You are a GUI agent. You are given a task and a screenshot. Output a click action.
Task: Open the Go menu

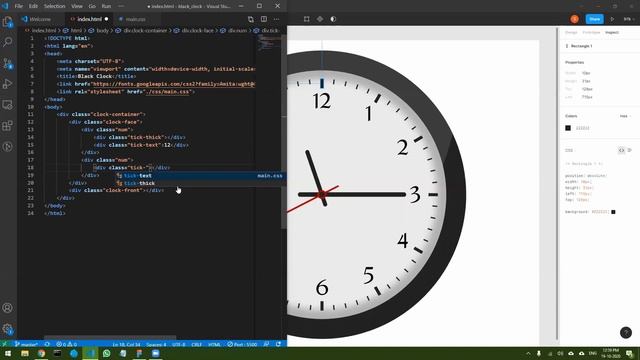click(92, 6)
